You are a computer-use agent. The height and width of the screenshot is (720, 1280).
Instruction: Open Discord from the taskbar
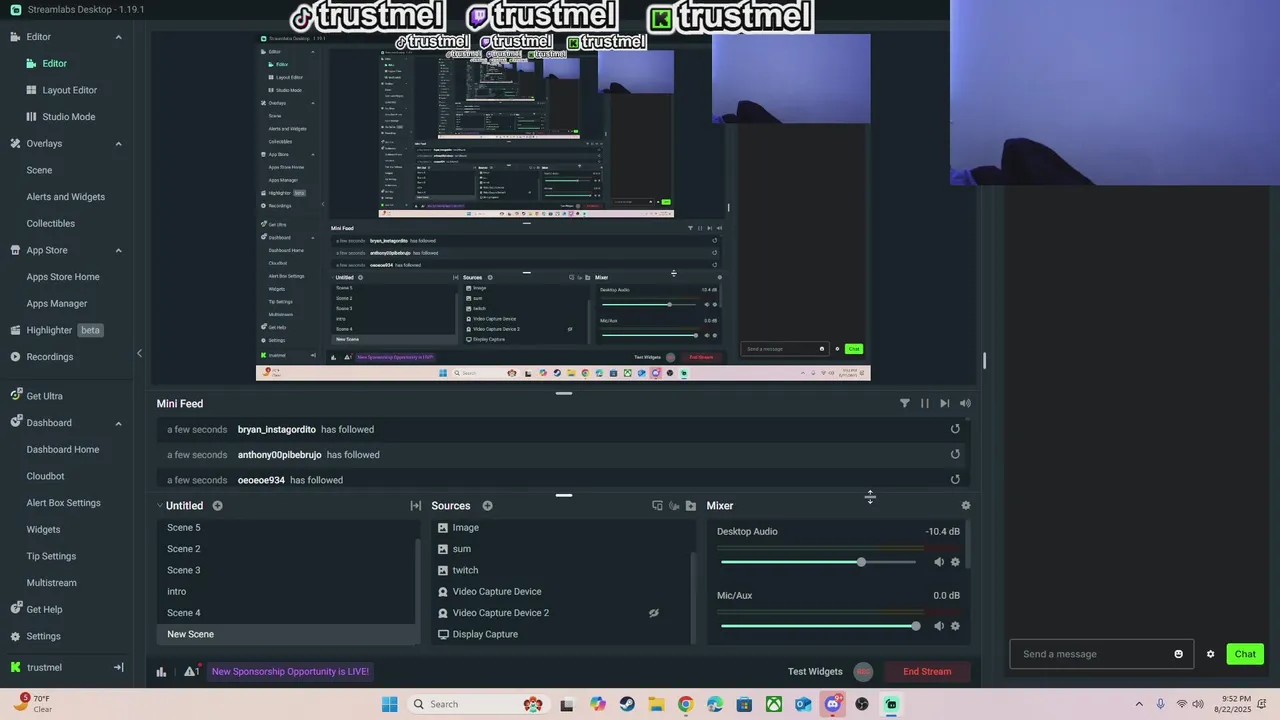[832, 704]
